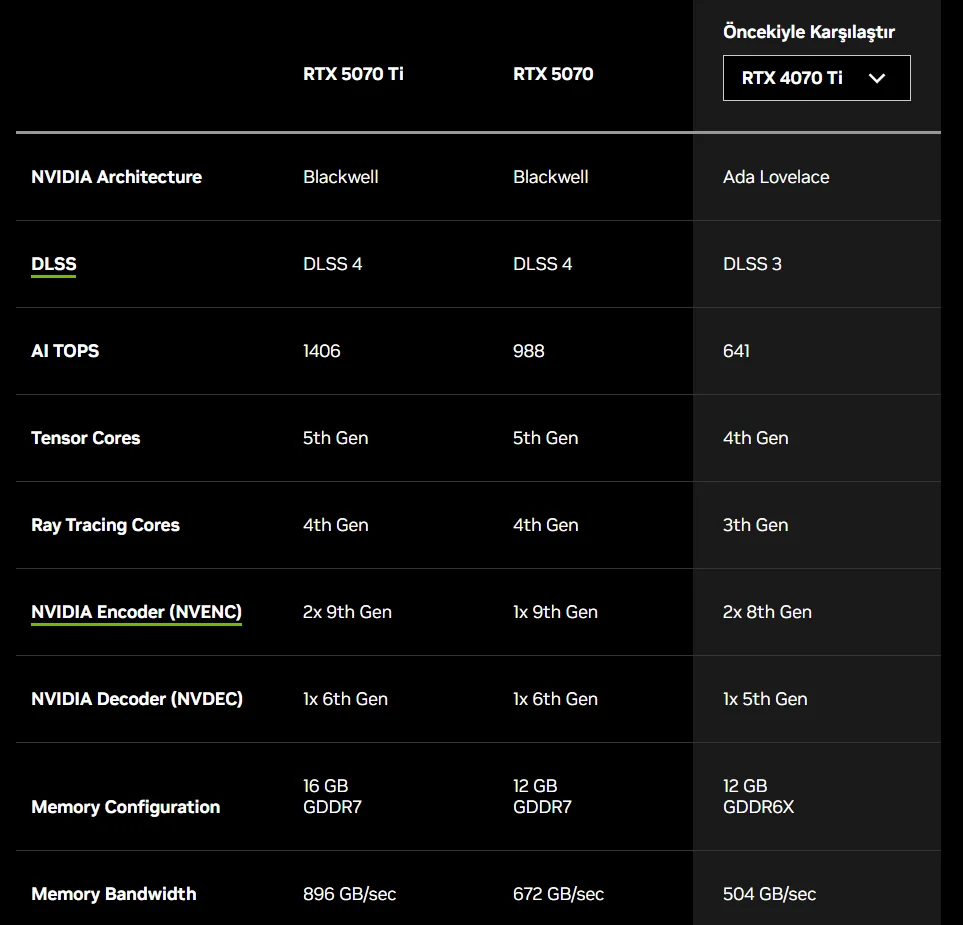Click the RTX 5070 Ti column header
This screenshot has width=963, height=925.
353,74
